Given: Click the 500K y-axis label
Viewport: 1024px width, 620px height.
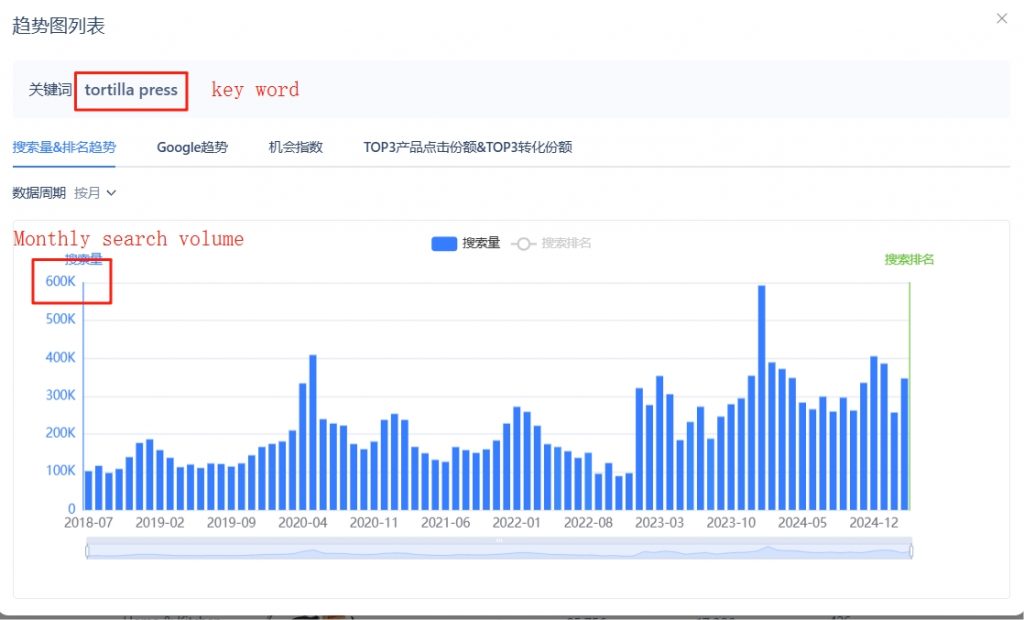Looking at the screenshot, I should click(60, 319).
